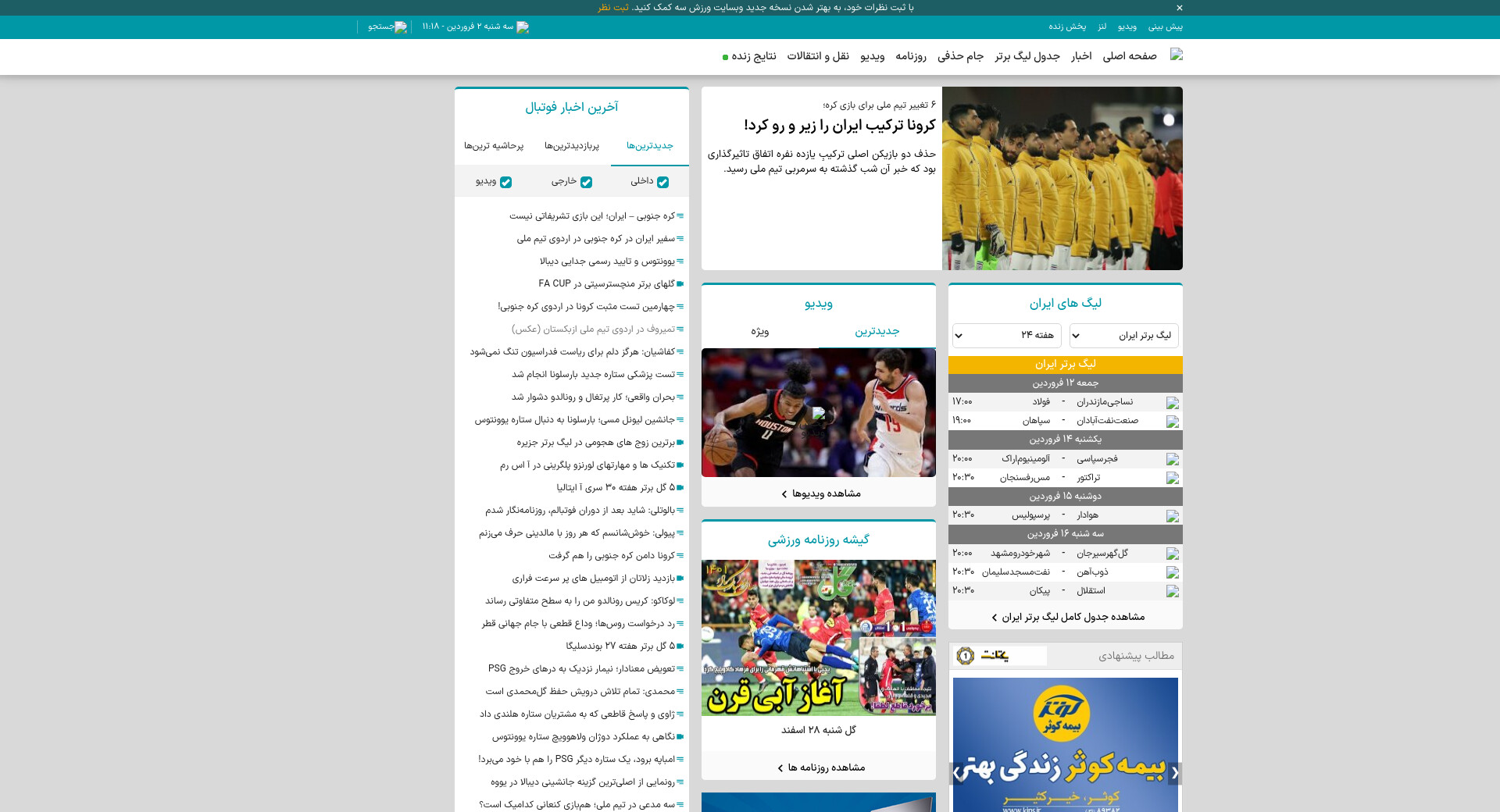Image resolution: width=1500 pixels, height=812 pixels.
Task: Uncheck the خارجی news filter
Action: (x=586, y=182)
